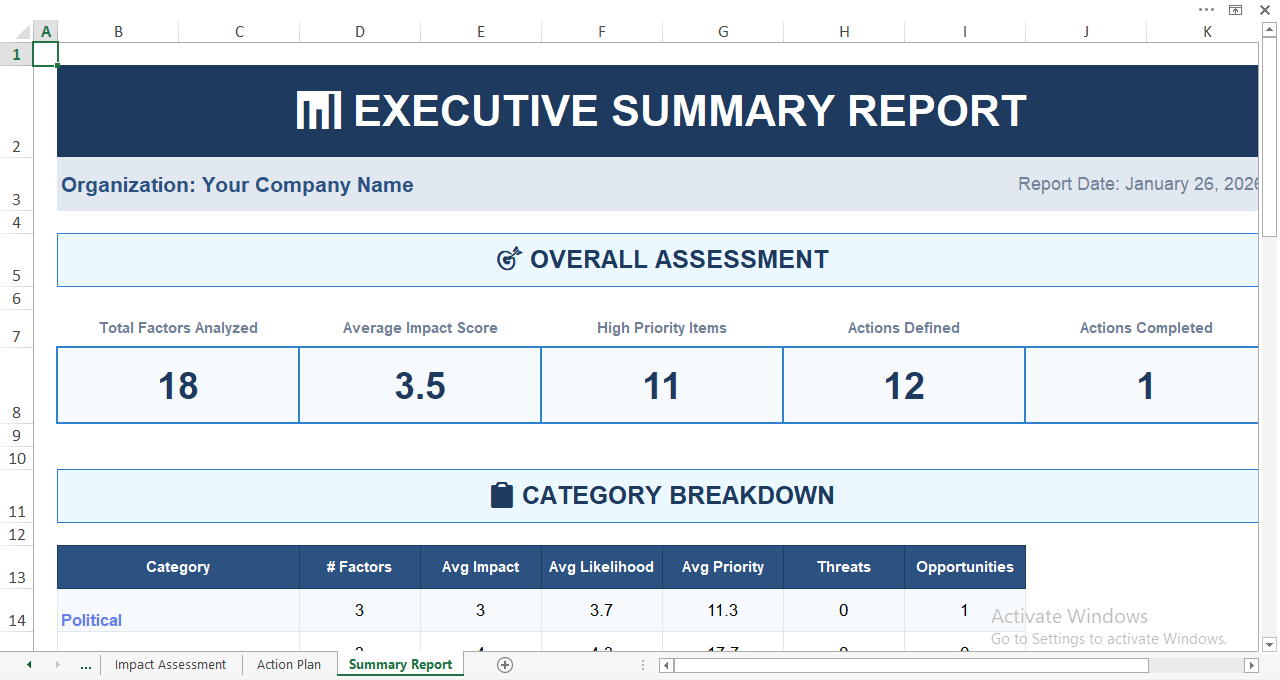Viewport: 1280px width, 680px height.
Task: Click the Avg Priority table header
Action: 723,567
